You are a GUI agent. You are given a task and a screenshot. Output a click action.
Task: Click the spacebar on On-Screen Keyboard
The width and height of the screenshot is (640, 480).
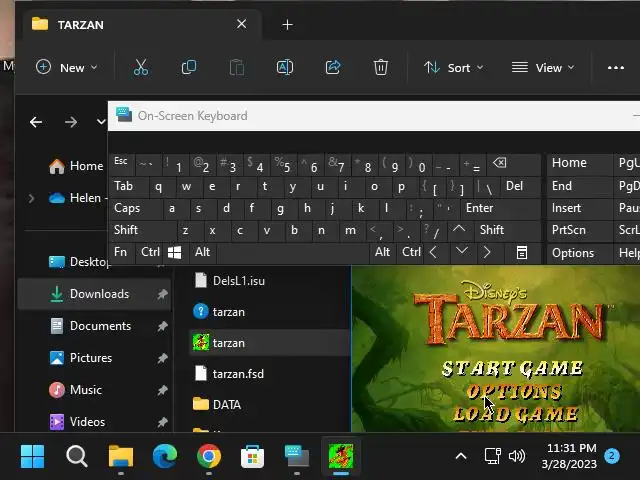click(x=293, y=253)
